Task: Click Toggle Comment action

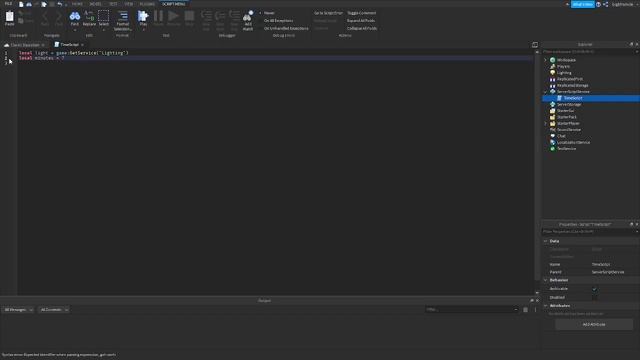Action: coord(362,13)
